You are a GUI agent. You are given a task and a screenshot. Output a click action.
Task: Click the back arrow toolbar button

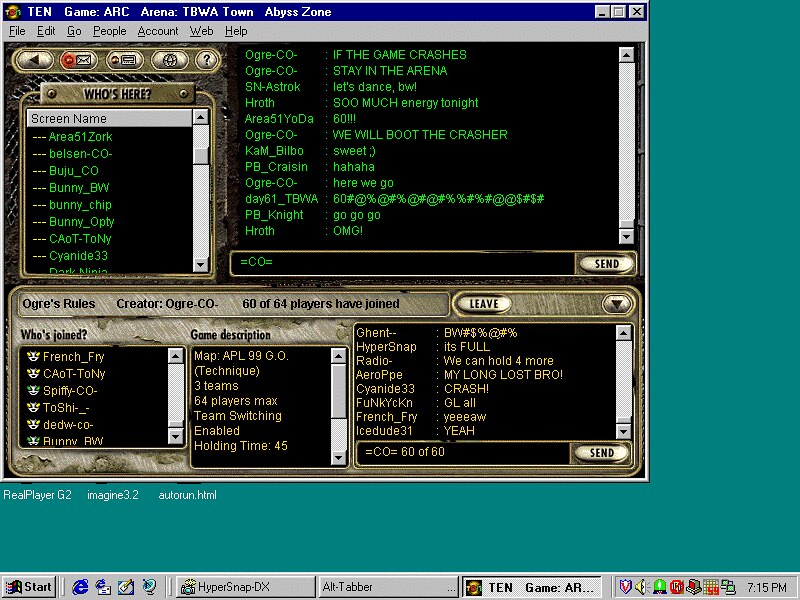coord(35,60)
